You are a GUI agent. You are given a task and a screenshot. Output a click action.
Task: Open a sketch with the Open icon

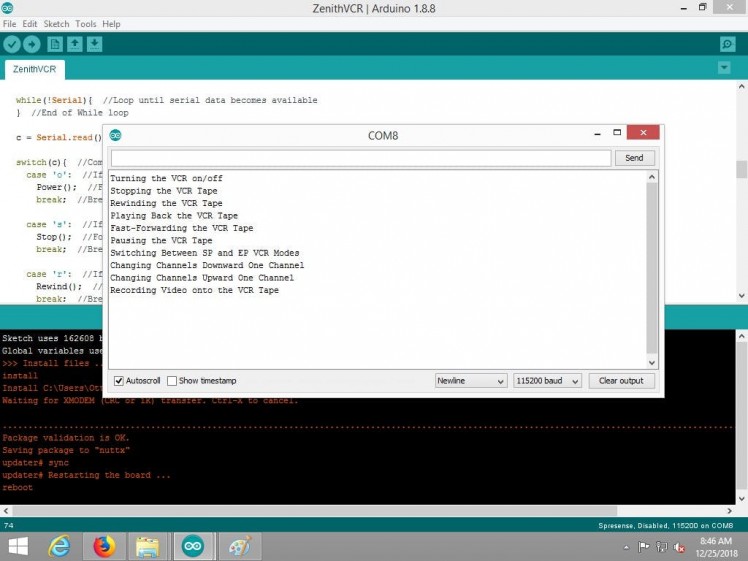pyautogui.click(x=74, y=45)
